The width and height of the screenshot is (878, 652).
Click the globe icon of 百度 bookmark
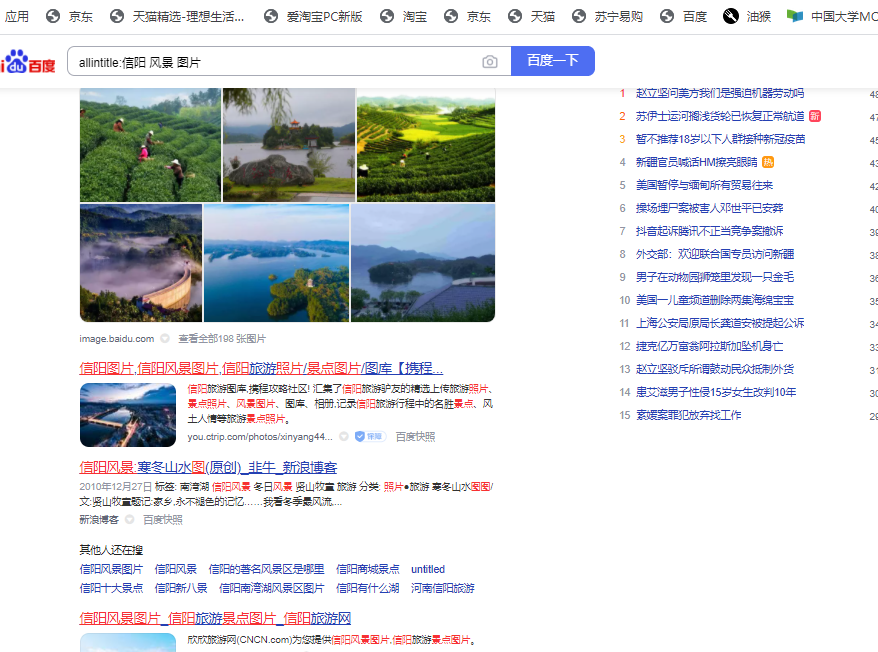(x=666, y=16)
